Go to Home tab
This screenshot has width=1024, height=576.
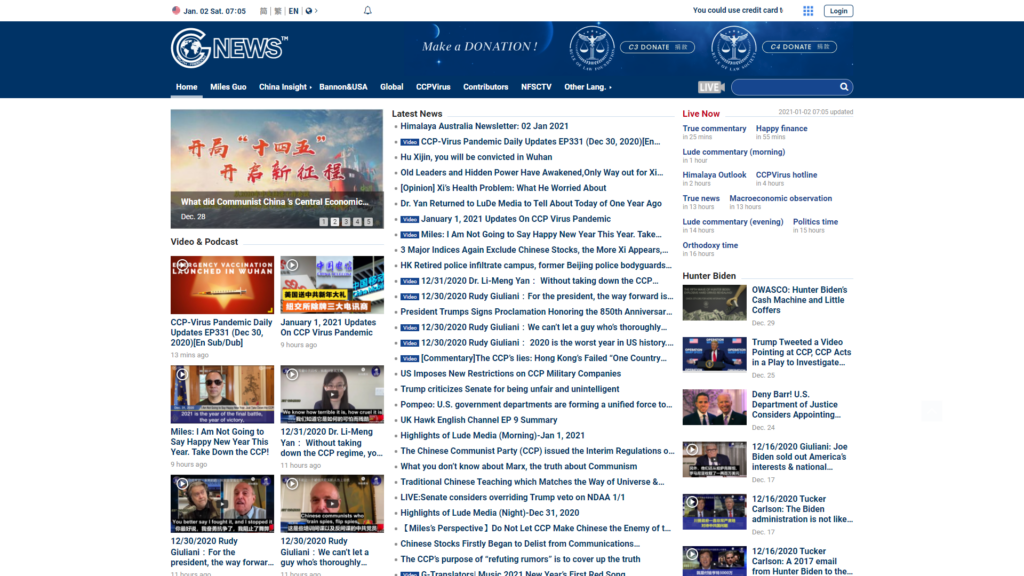(x=186, y=87)
